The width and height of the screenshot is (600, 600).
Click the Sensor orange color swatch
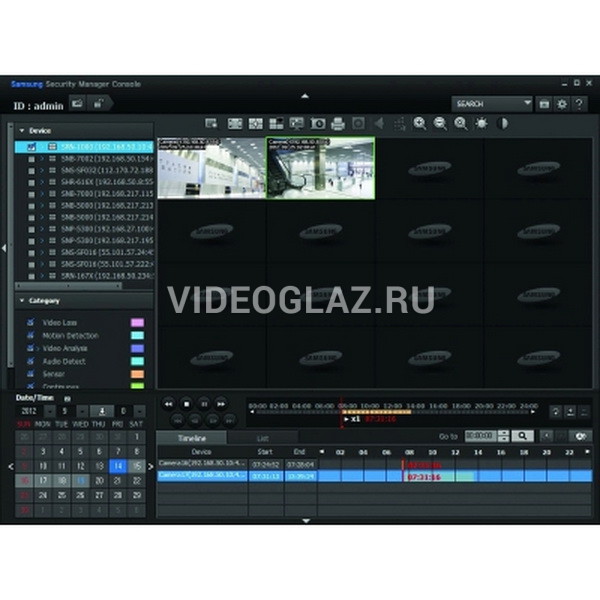point(137,374)
